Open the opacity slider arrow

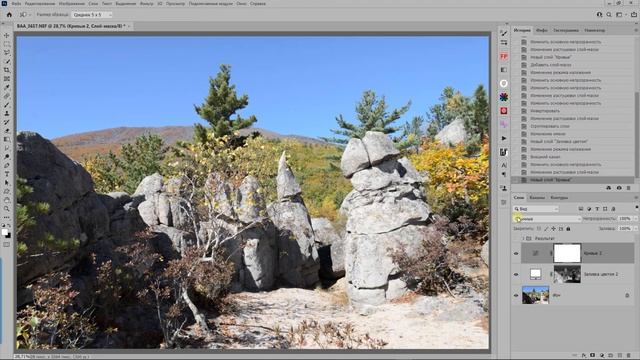coord(636,219)
